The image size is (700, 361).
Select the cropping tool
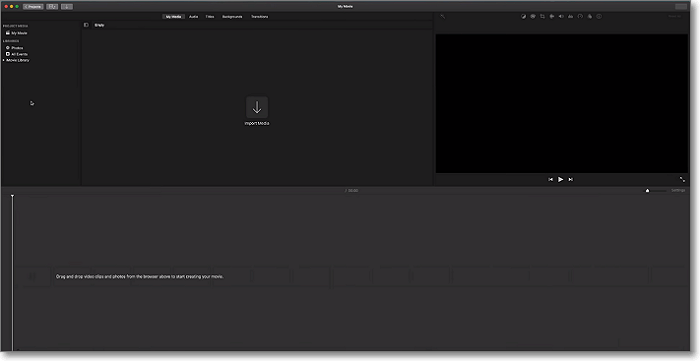[542, 17]
